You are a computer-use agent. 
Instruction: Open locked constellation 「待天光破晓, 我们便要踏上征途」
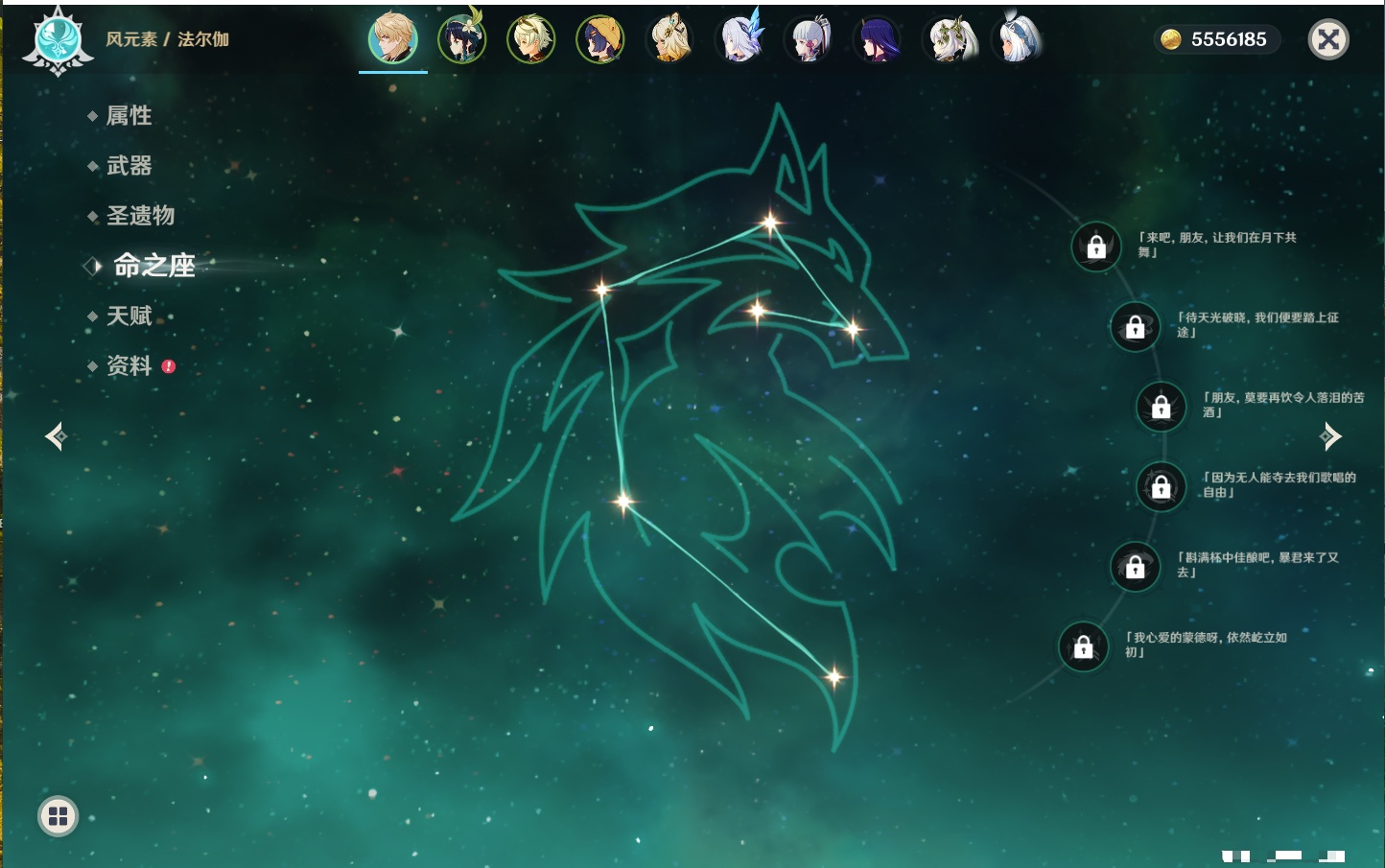[x=1135, y=327]
